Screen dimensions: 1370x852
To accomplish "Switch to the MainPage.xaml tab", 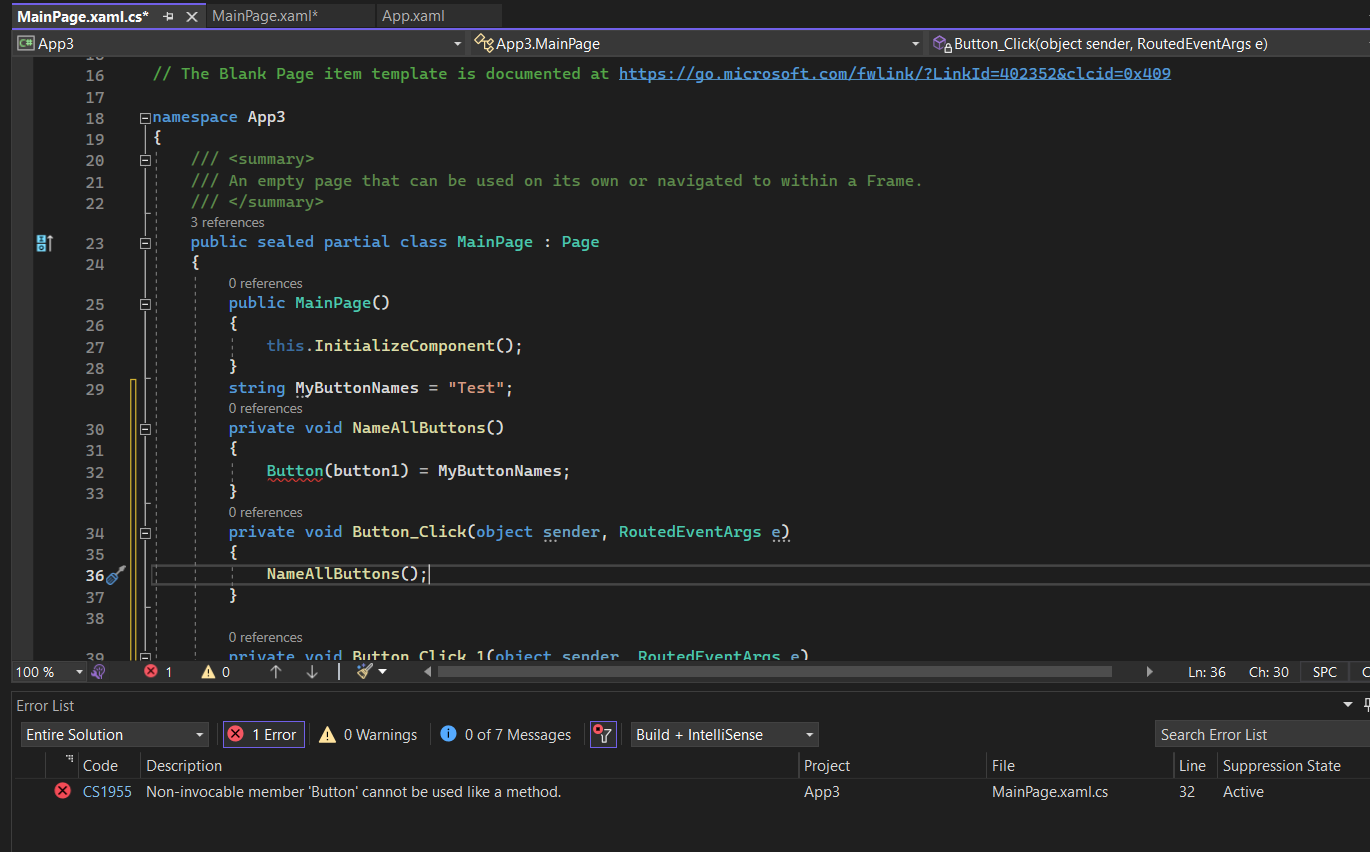I will tap(265, 16).
